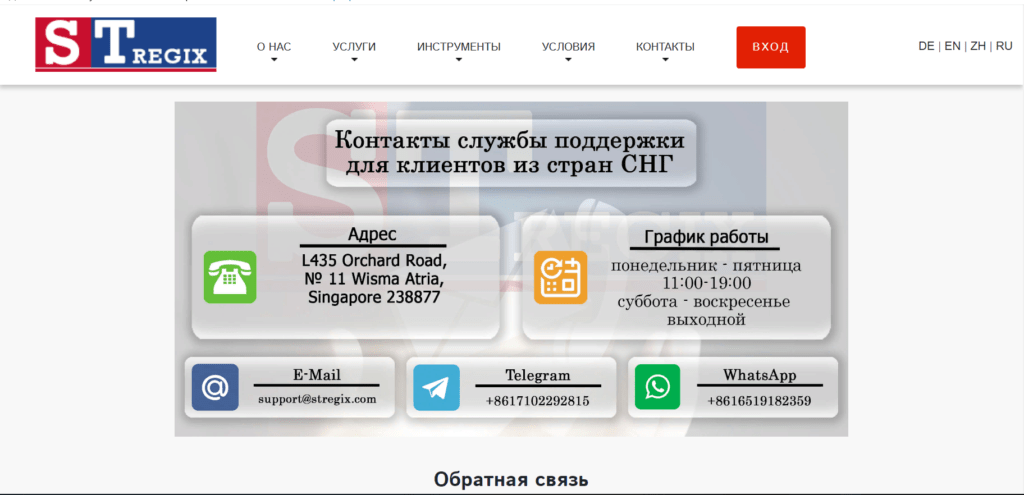
Task: Click the понедельник - пятница text
Action: [706, 266]
